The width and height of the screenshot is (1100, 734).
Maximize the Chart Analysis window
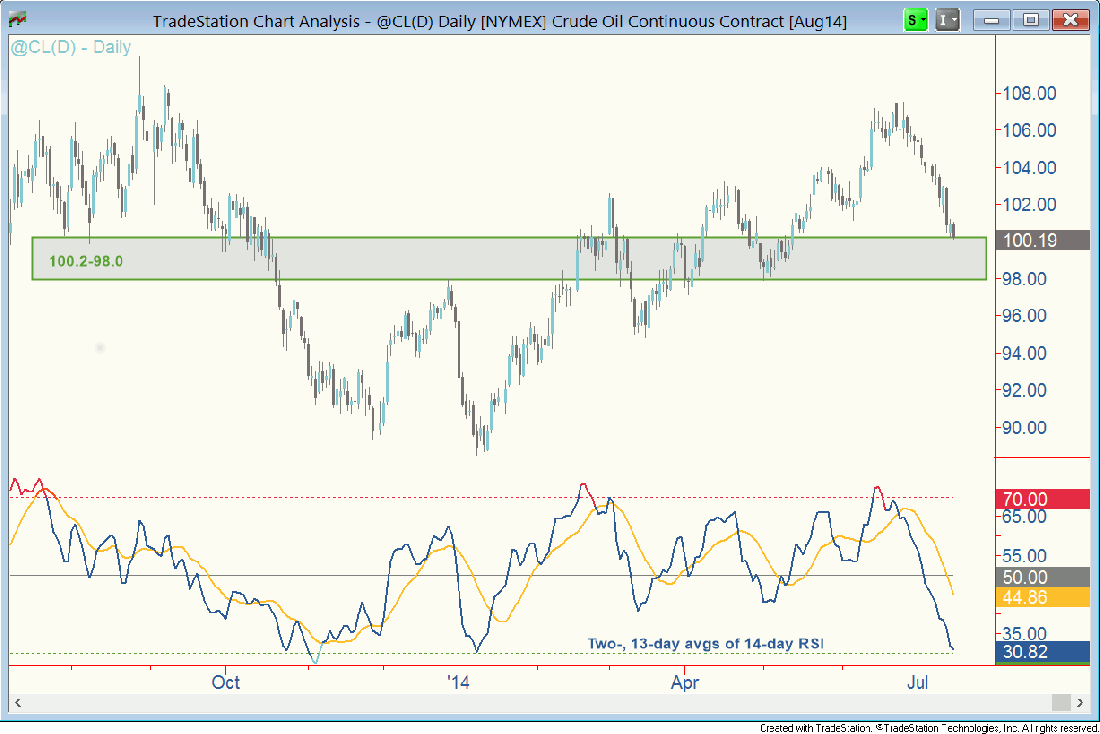coord(1031,19)
